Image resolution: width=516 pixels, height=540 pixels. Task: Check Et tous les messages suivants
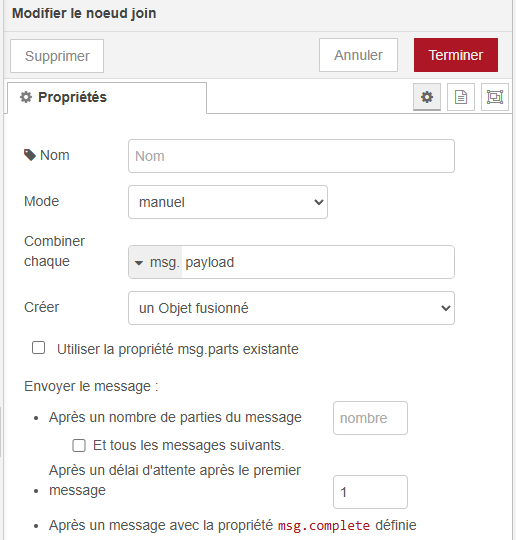tap(79, 445)
